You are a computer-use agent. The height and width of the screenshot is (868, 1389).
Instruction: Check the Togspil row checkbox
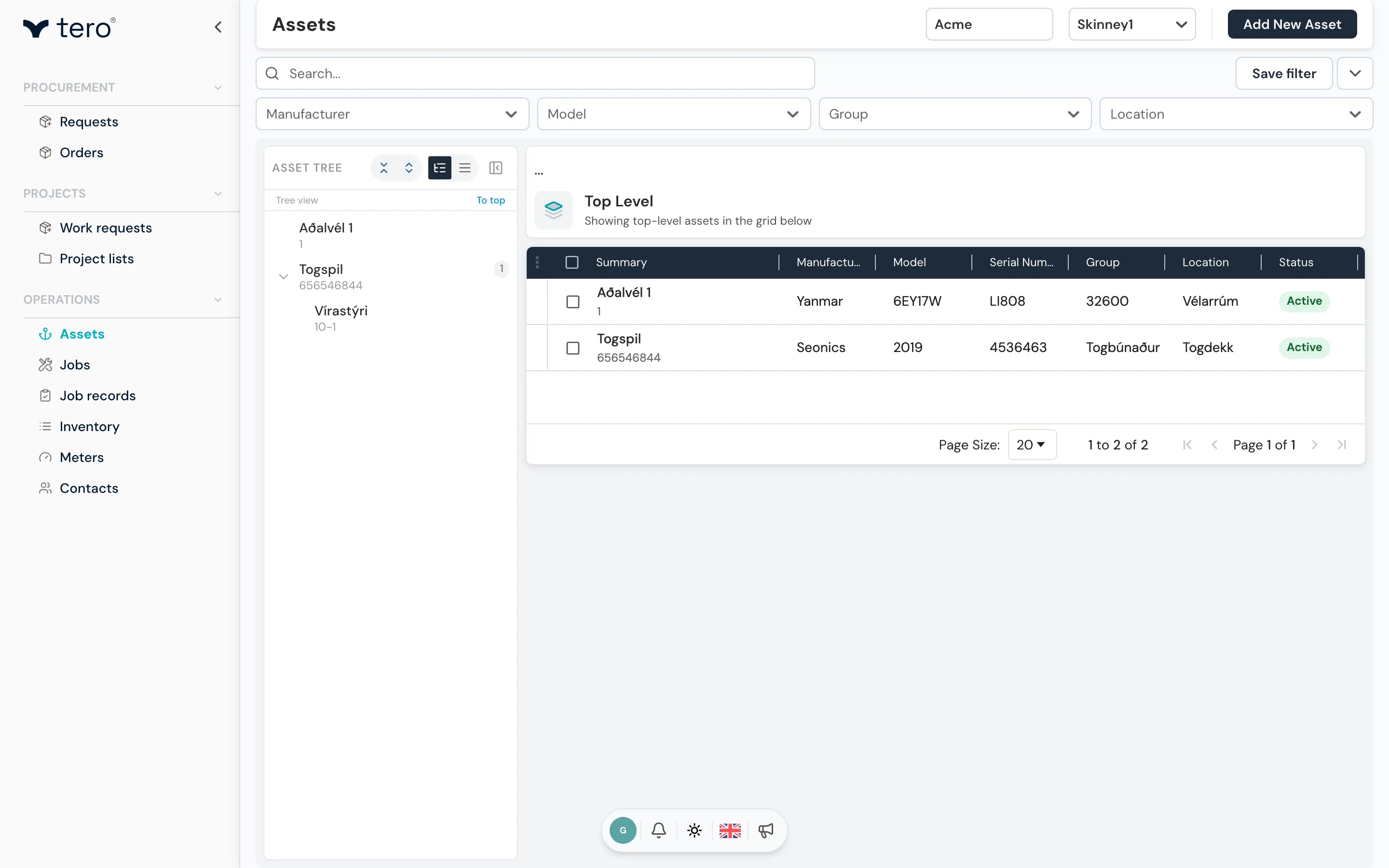573,348
